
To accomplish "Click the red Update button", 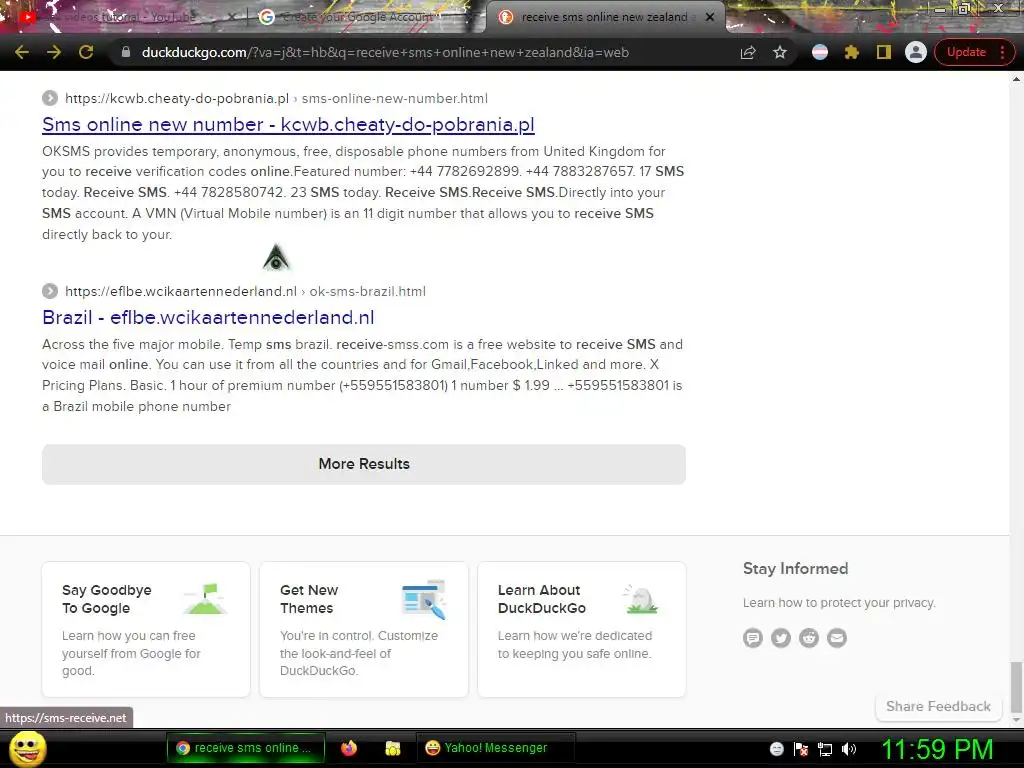I will 966,52.
